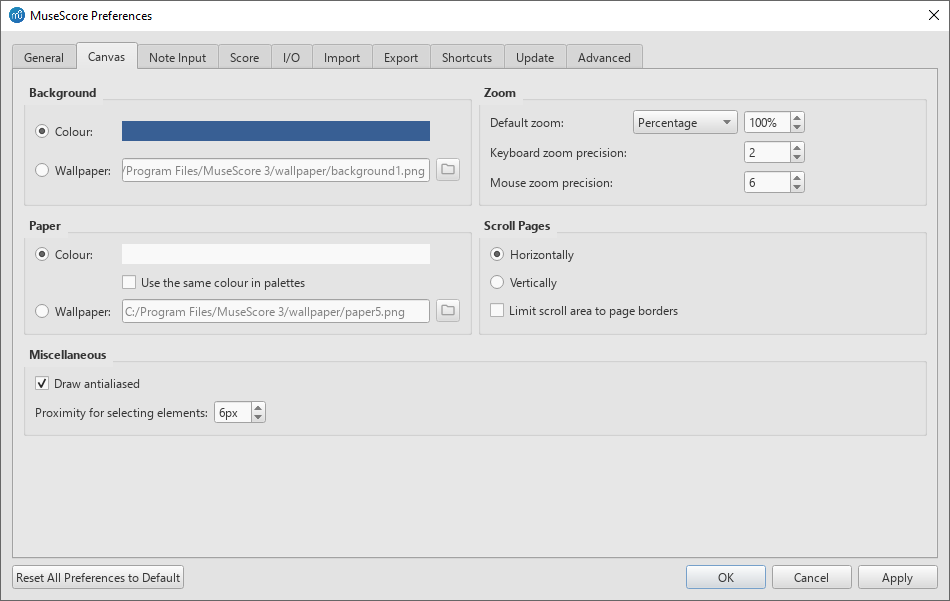Image resolution: width=950 pixels, height=601 pixels.
Task: Enable the Wallpaper option for Background
Action: 41,170
